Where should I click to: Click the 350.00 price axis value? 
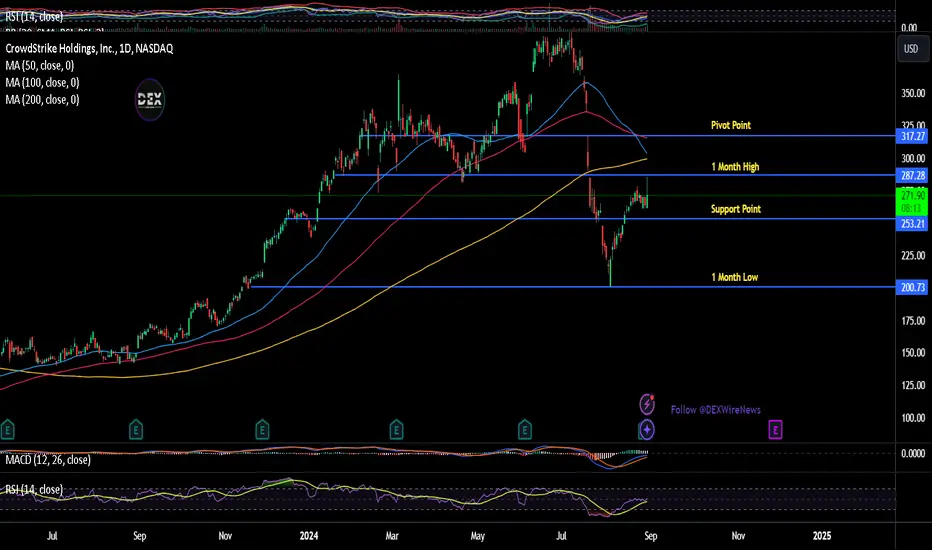click(913, 93)
